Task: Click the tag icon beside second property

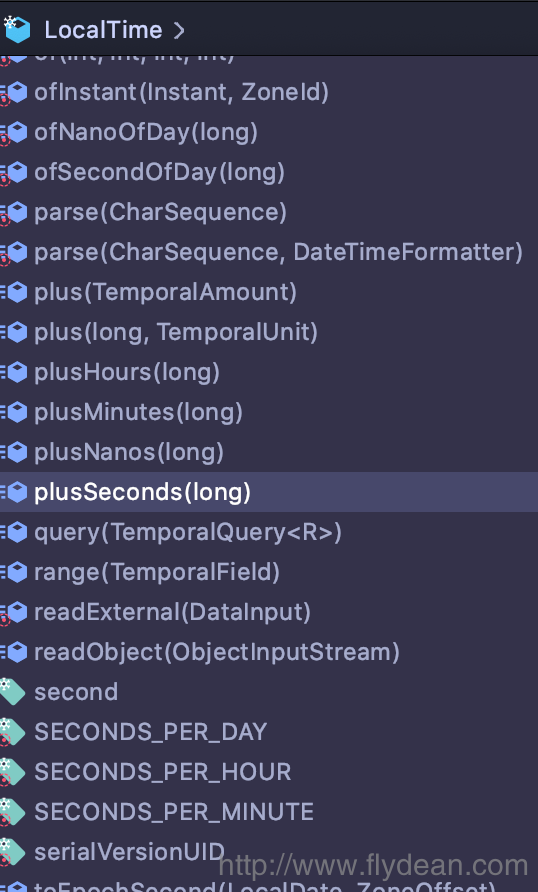Action: tap(13, 692)
